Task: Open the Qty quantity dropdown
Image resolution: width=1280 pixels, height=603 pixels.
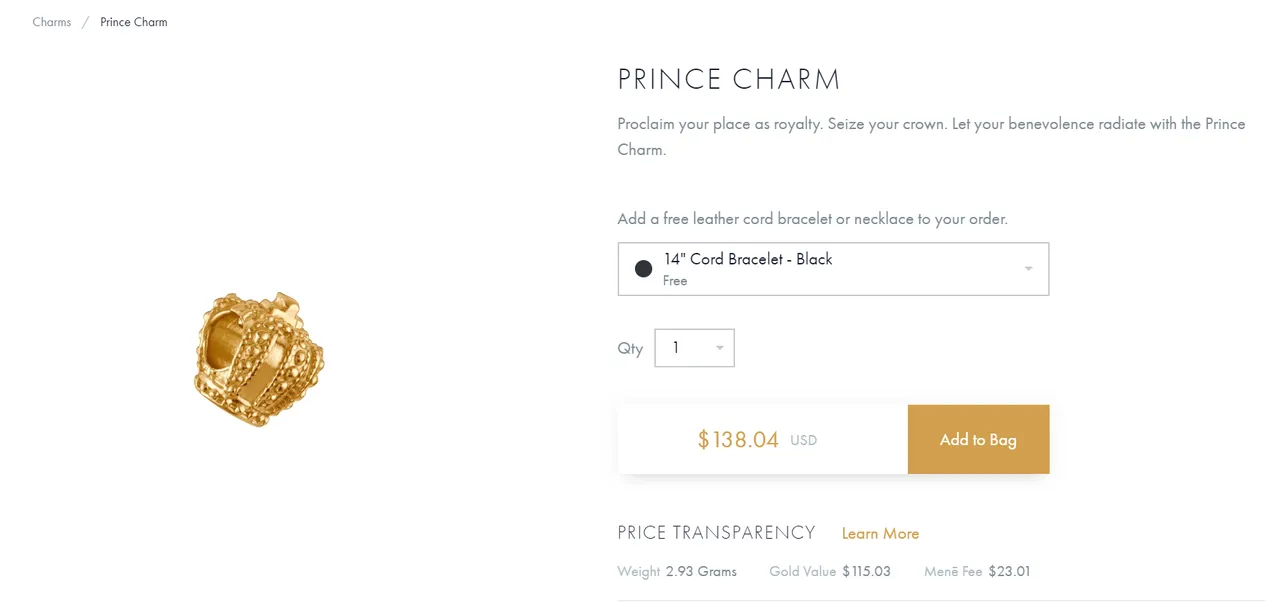Action: click(694, 348)
